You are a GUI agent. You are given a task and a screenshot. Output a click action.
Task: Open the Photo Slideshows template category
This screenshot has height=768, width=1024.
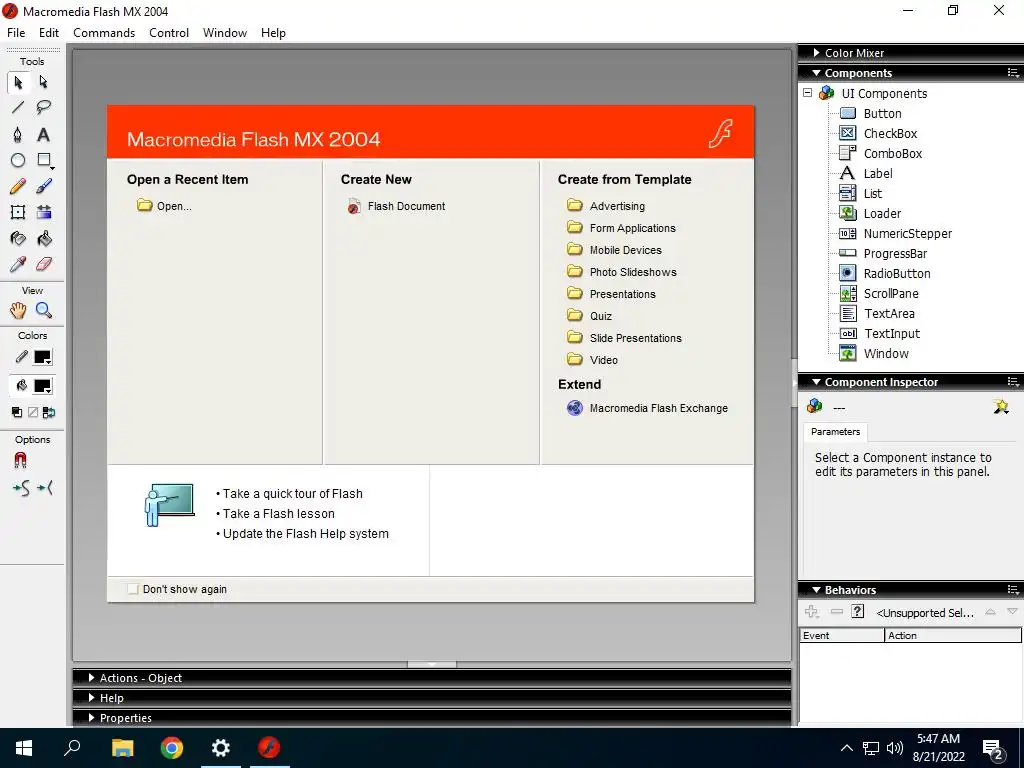[x=622, y=272]
